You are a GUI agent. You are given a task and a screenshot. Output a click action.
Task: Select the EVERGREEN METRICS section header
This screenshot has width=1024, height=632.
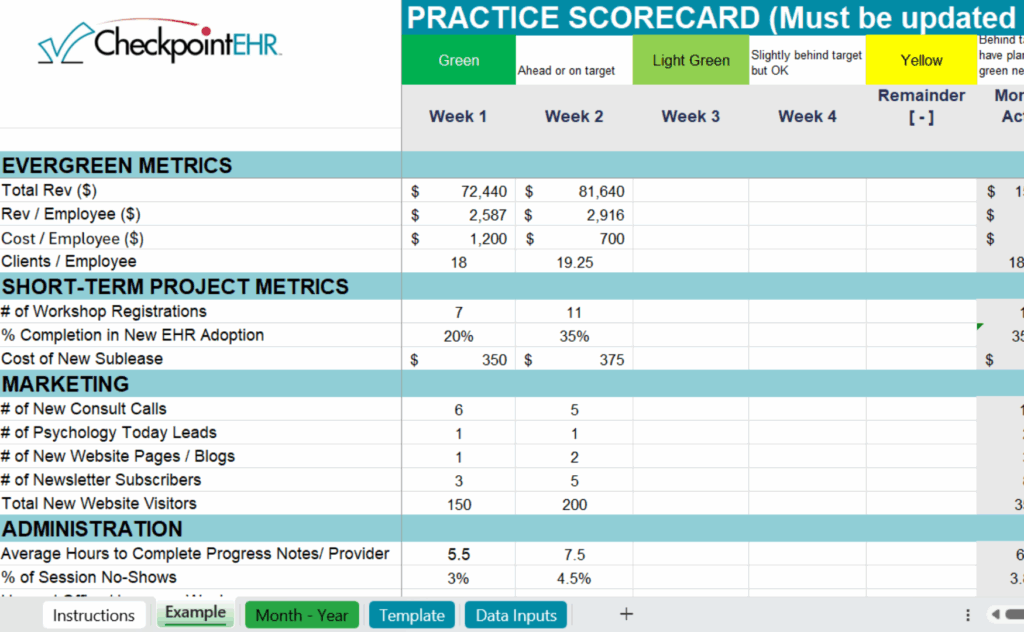[x=117, y=166]
